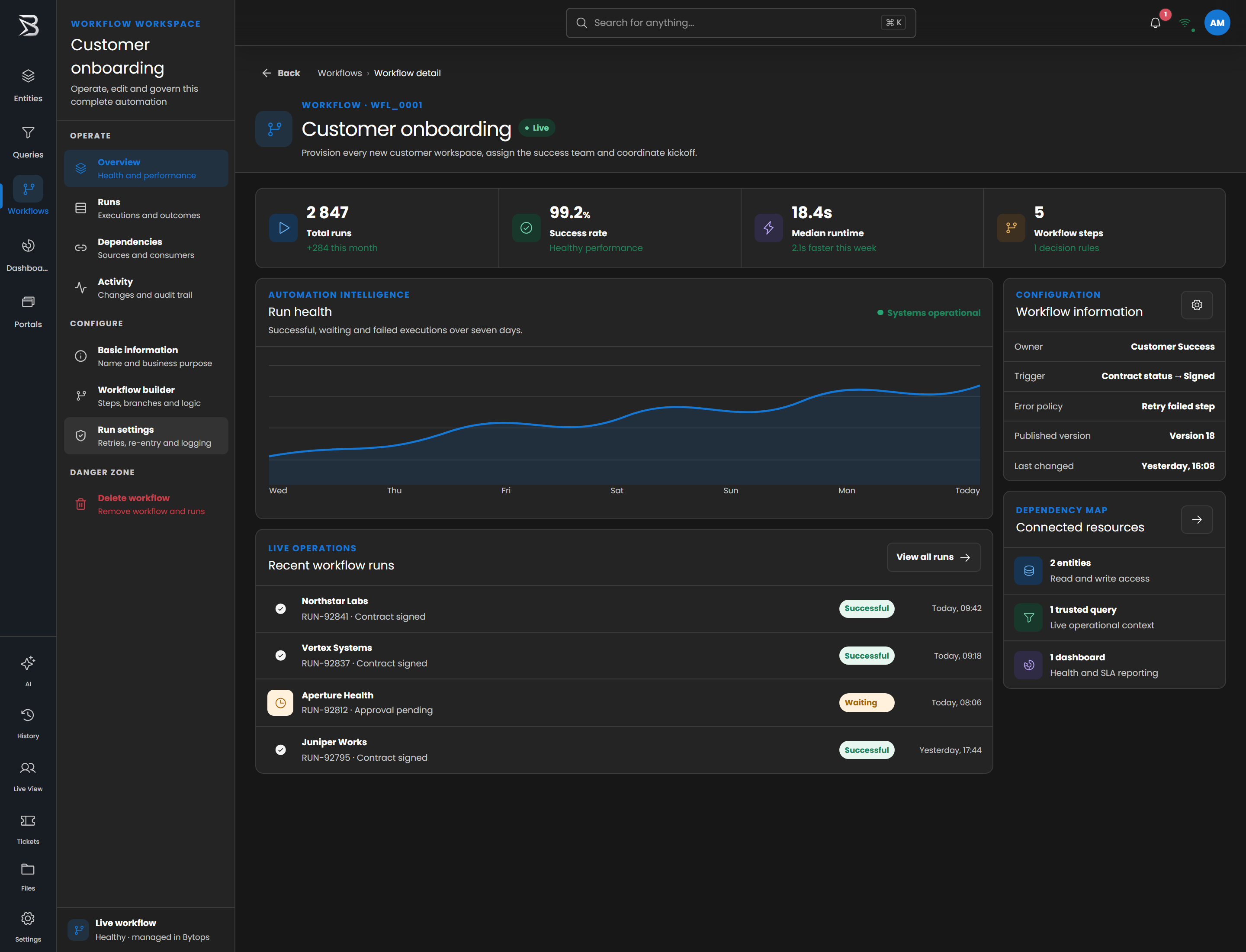1246x952 pixels.
Task: Click the Live status badge
Action: (536, 128)
